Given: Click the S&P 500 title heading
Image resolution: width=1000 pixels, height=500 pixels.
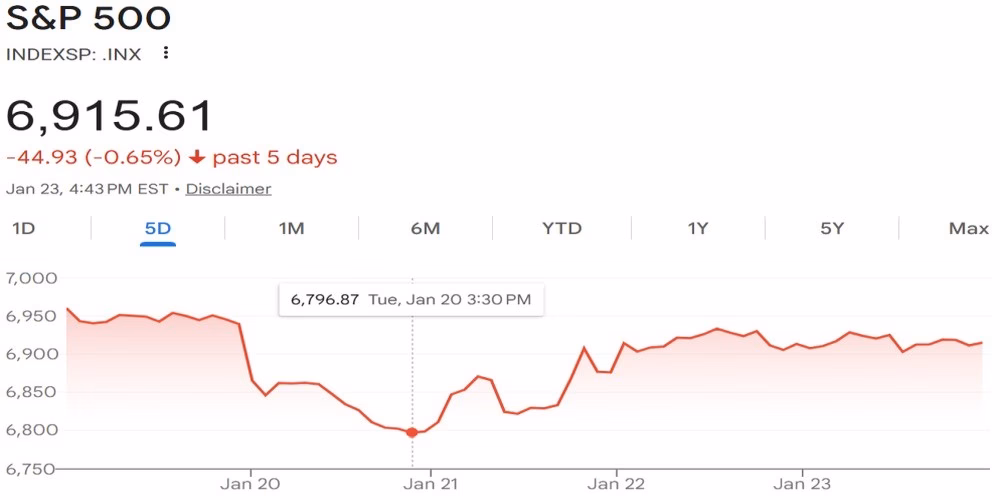Looking at the screenshot, I should click(x=89, y=18).
